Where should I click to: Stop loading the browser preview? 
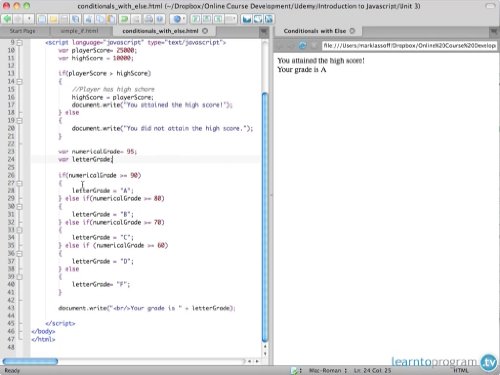point(314,45)
